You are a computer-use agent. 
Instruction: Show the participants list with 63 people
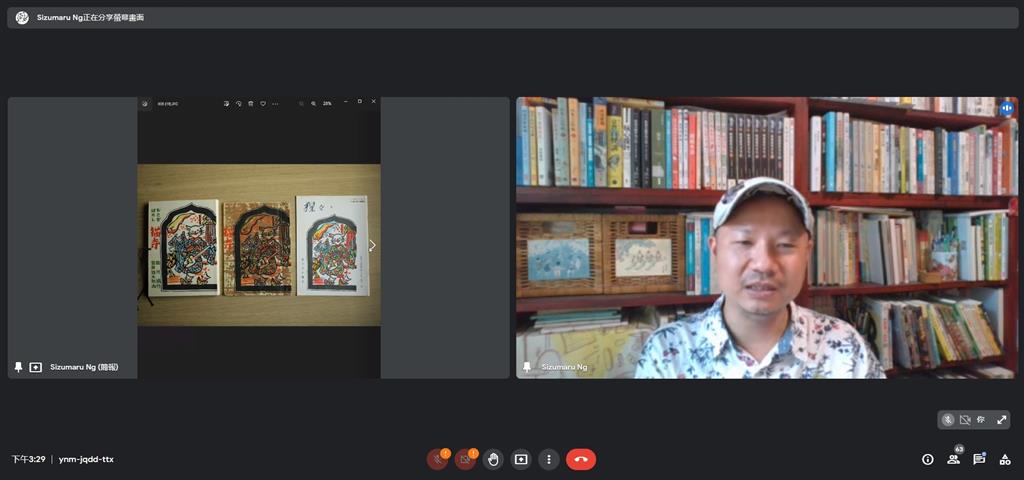click(x=954, y=459)
